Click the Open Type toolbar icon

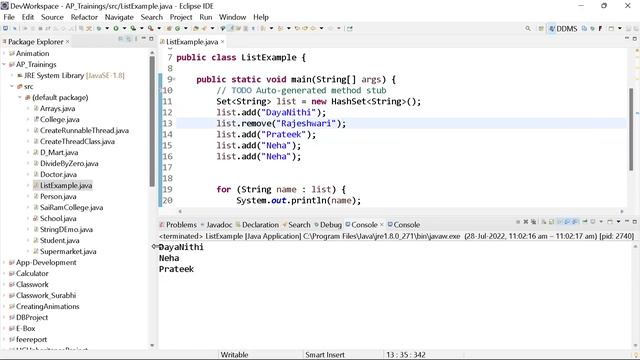(196, 29)
